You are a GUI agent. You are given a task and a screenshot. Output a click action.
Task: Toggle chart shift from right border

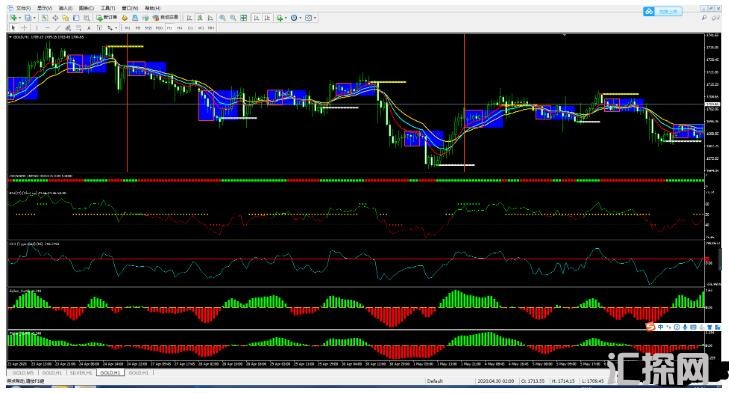[x=267, y=18]
